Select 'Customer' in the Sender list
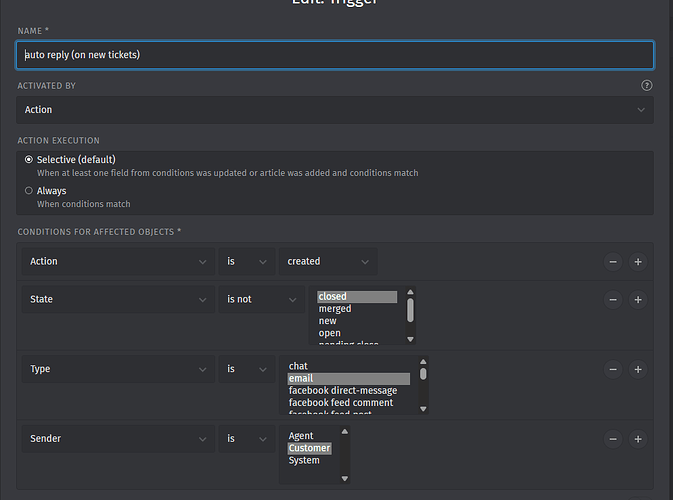673x500 pixels. tap(309, 448)
